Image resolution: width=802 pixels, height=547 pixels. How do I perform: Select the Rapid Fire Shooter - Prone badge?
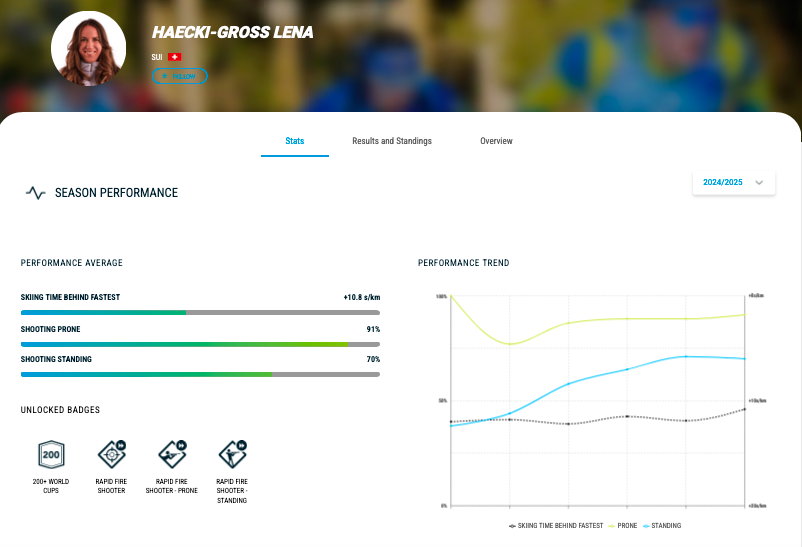coord(172,455)
